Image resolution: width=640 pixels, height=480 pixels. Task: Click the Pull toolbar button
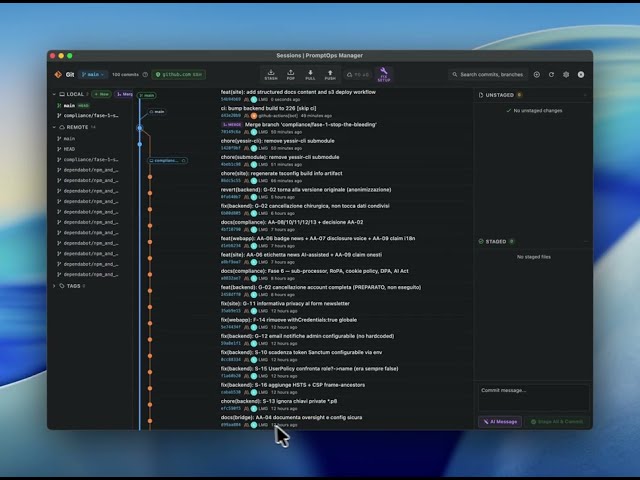310,75
